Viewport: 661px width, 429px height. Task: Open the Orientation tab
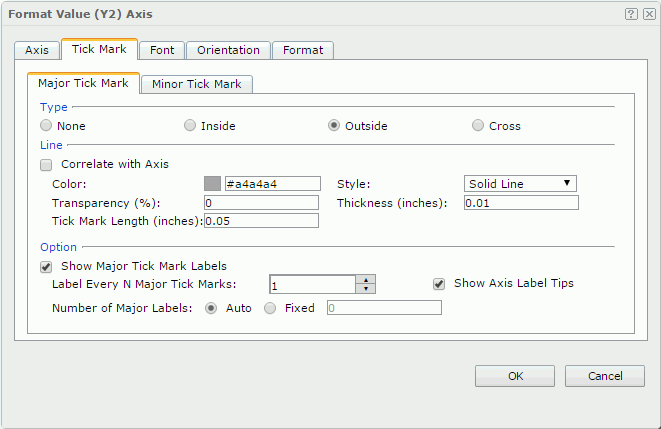click(x=228, y=50)
